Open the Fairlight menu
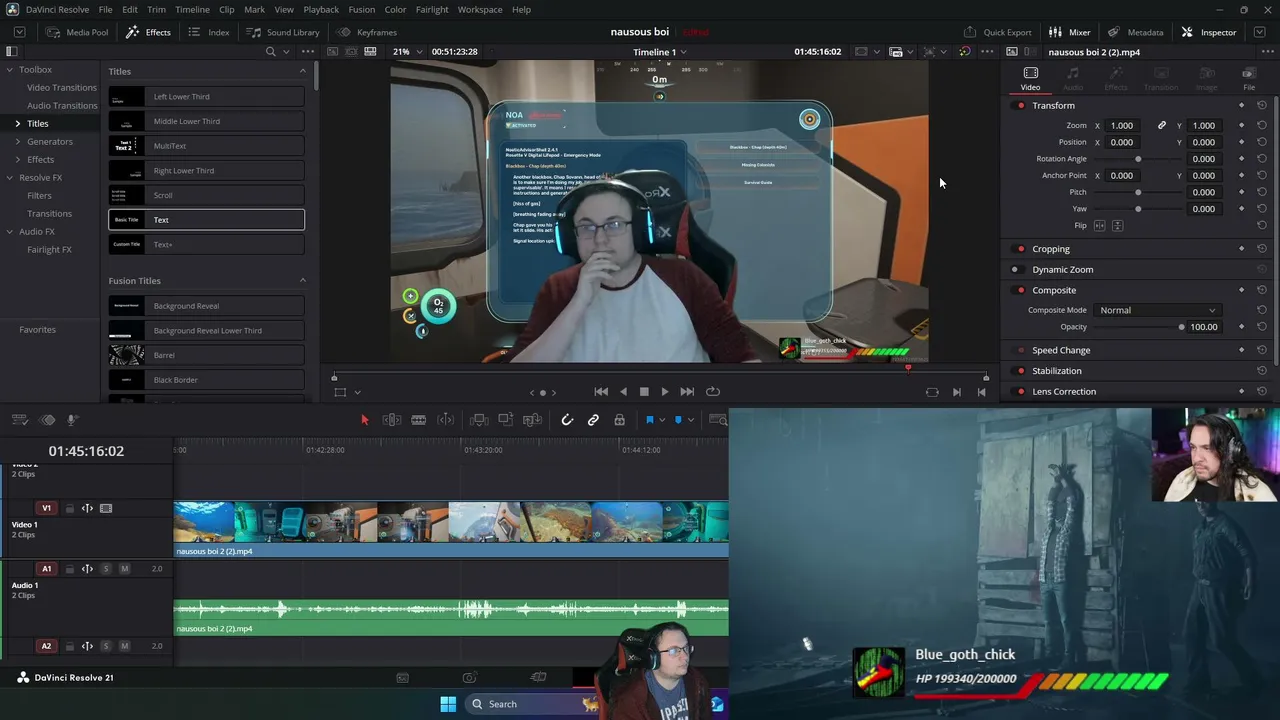The height and width of the screenshot is (720, 1280). coord(432,10)
